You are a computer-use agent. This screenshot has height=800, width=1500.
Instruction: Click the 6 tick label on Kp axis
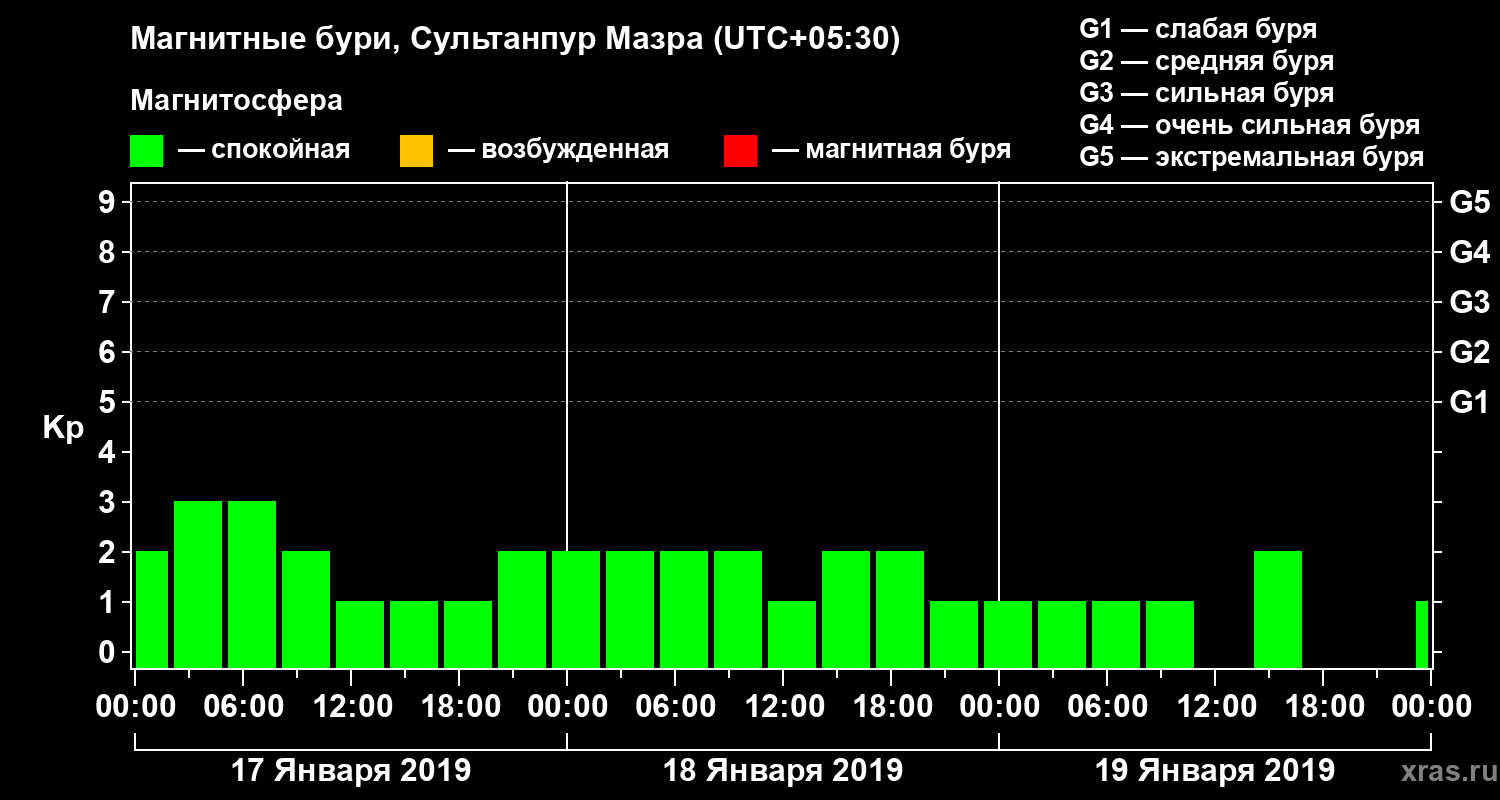pos(109,353)
